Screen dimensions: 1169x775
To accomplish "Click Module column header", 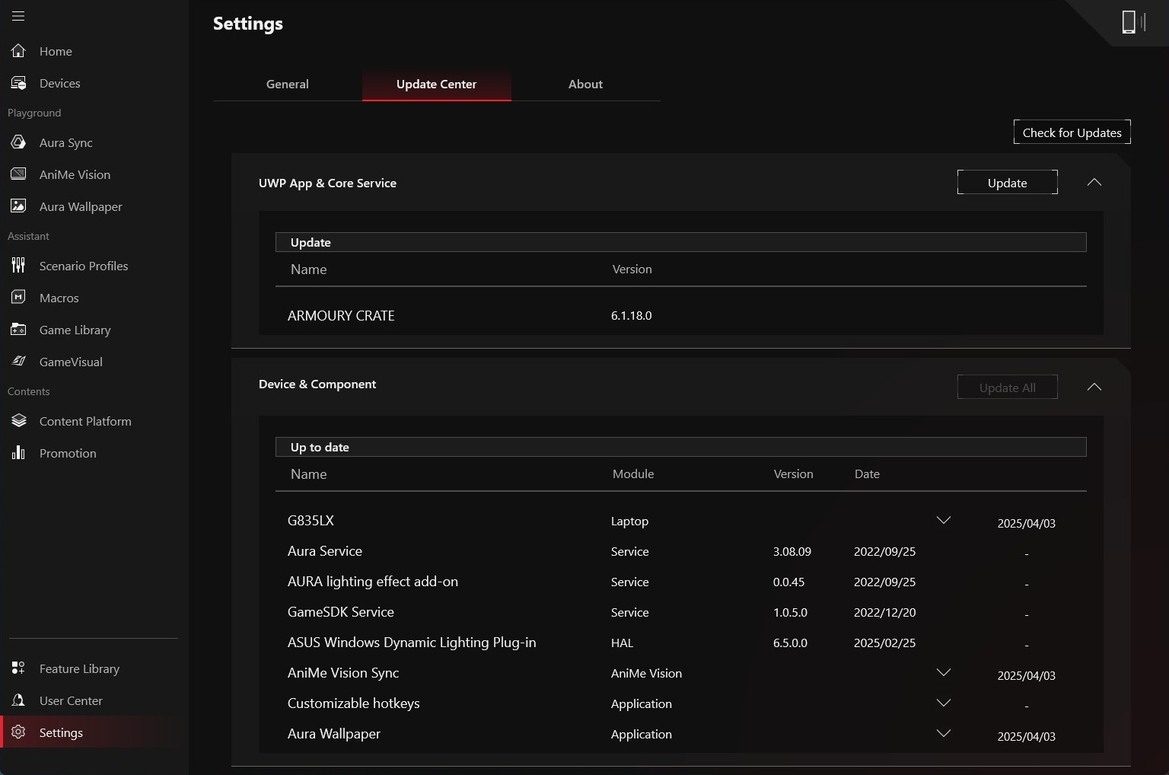I will coord(633,474).
